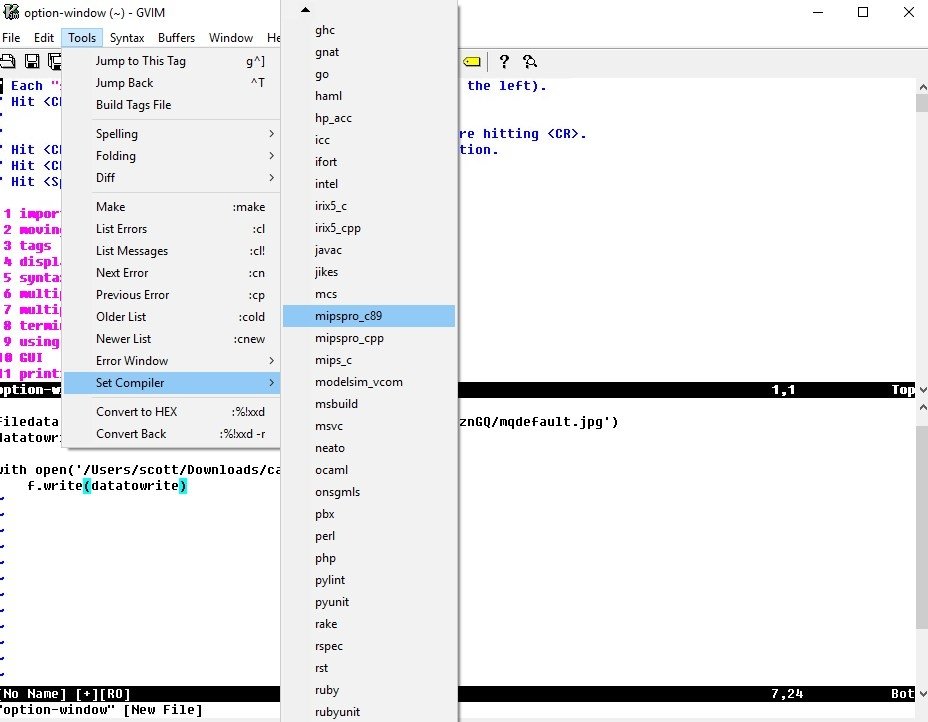Select Jump Back in Tools menu

pyautogui.click(x=172, y=83)
